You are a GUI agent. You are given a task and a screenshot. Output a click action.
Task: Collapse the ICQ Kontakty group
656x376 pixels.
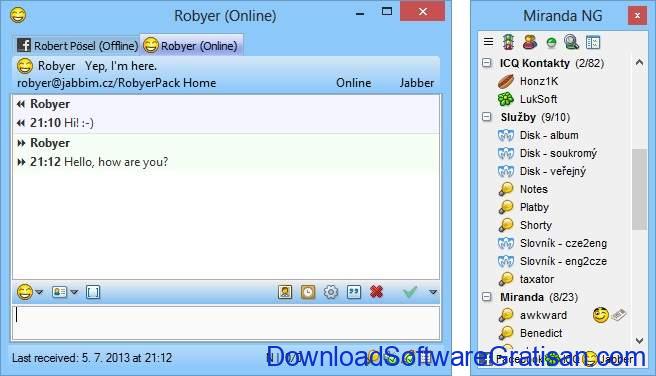pyautogui.click(x=487, y=63)
